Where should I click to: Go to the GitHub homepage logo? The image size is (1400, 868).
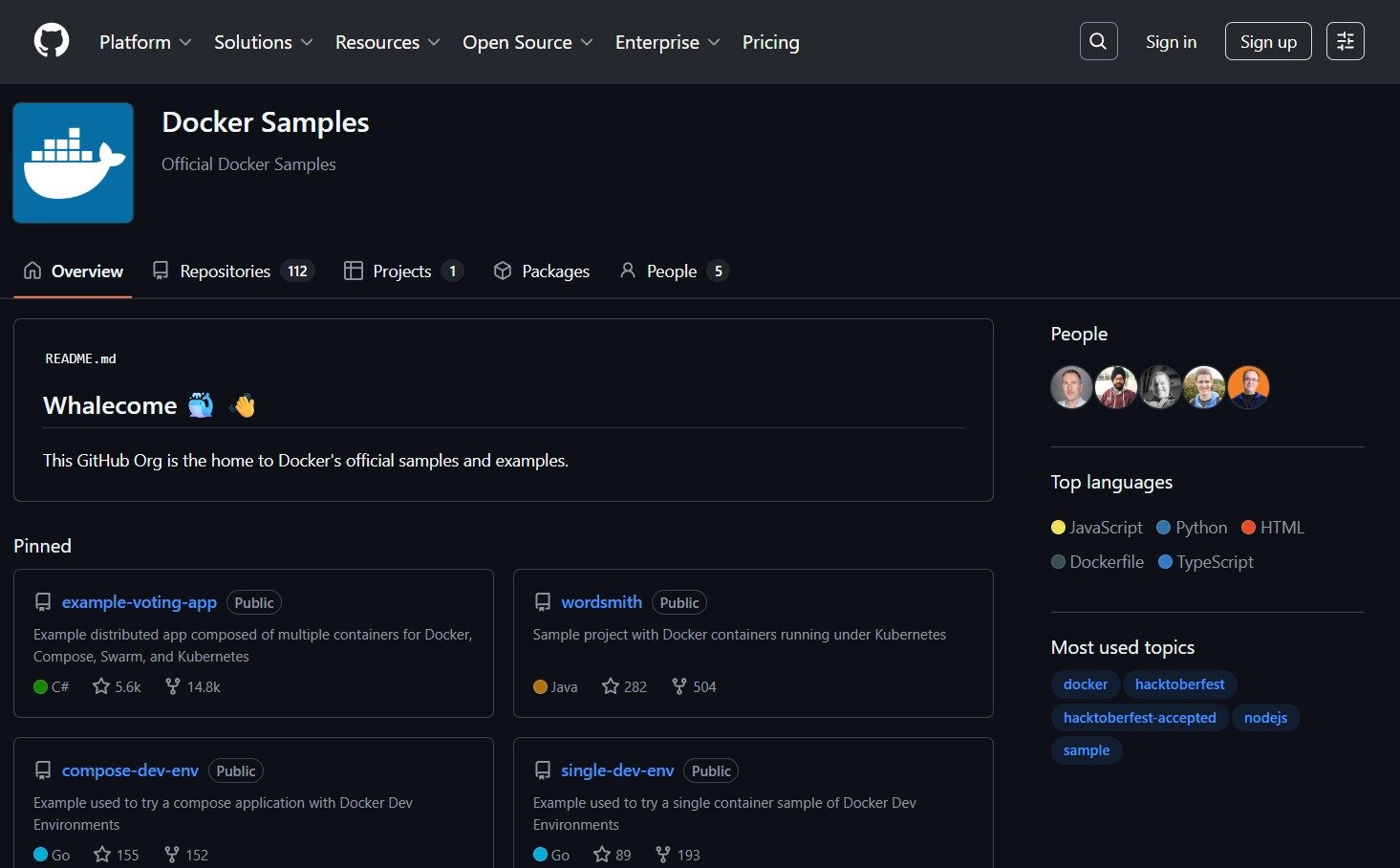pyautogui.click(x=52, y=41)
